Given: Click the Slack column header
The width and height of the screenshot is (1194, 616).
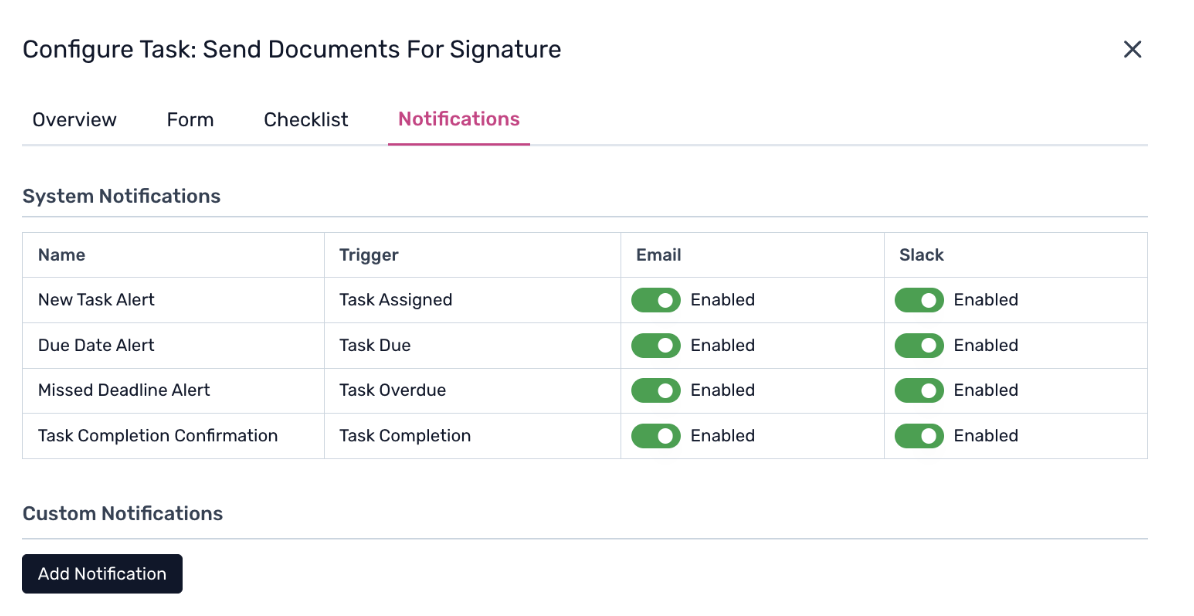Looking at the screenshot, I should click(921, 255).
